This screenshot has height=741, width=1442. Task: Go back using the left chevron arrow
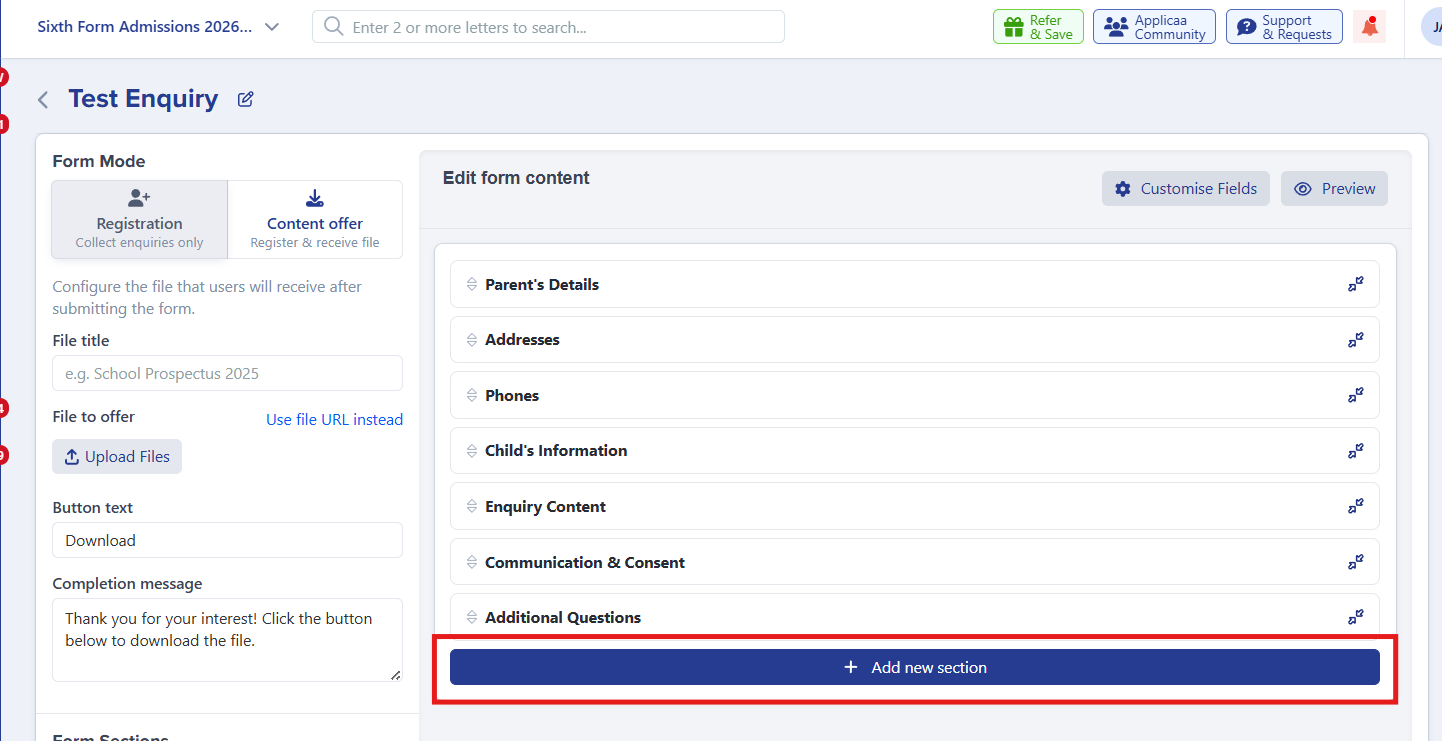[x=43, y=99]
